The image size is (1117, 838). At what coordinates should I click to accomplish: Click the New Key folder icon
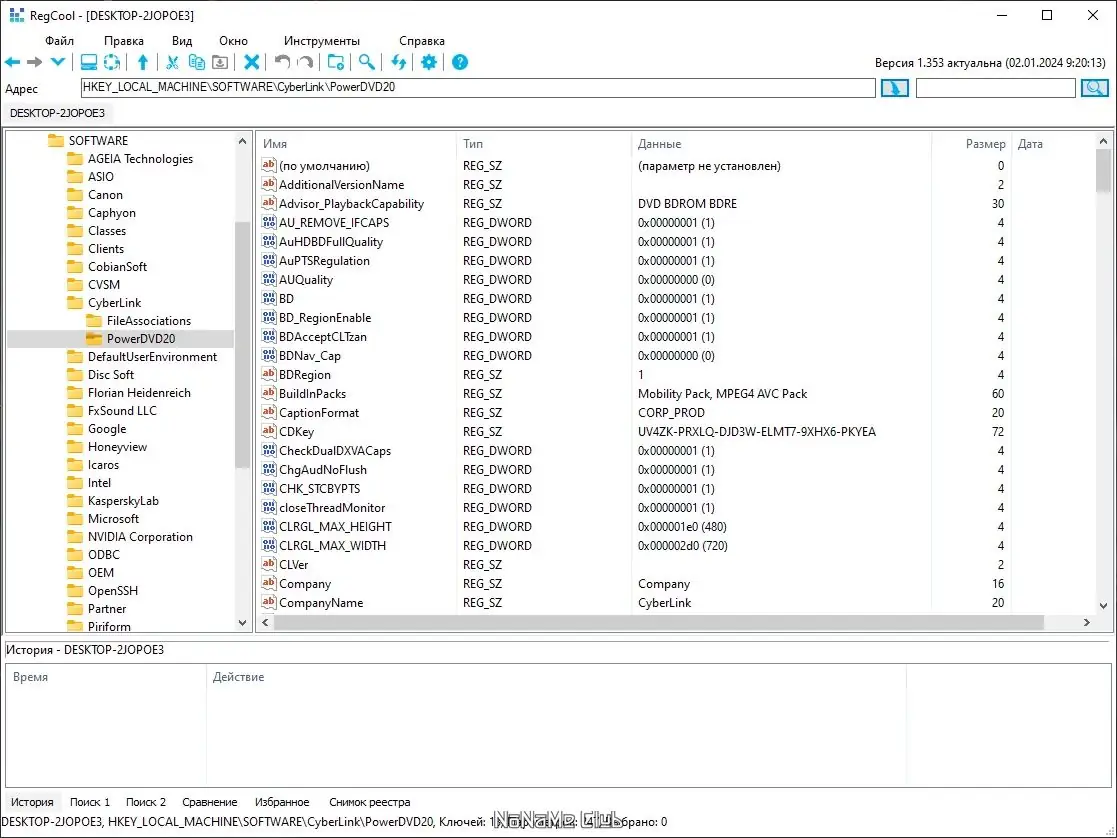tap(336, 62)
